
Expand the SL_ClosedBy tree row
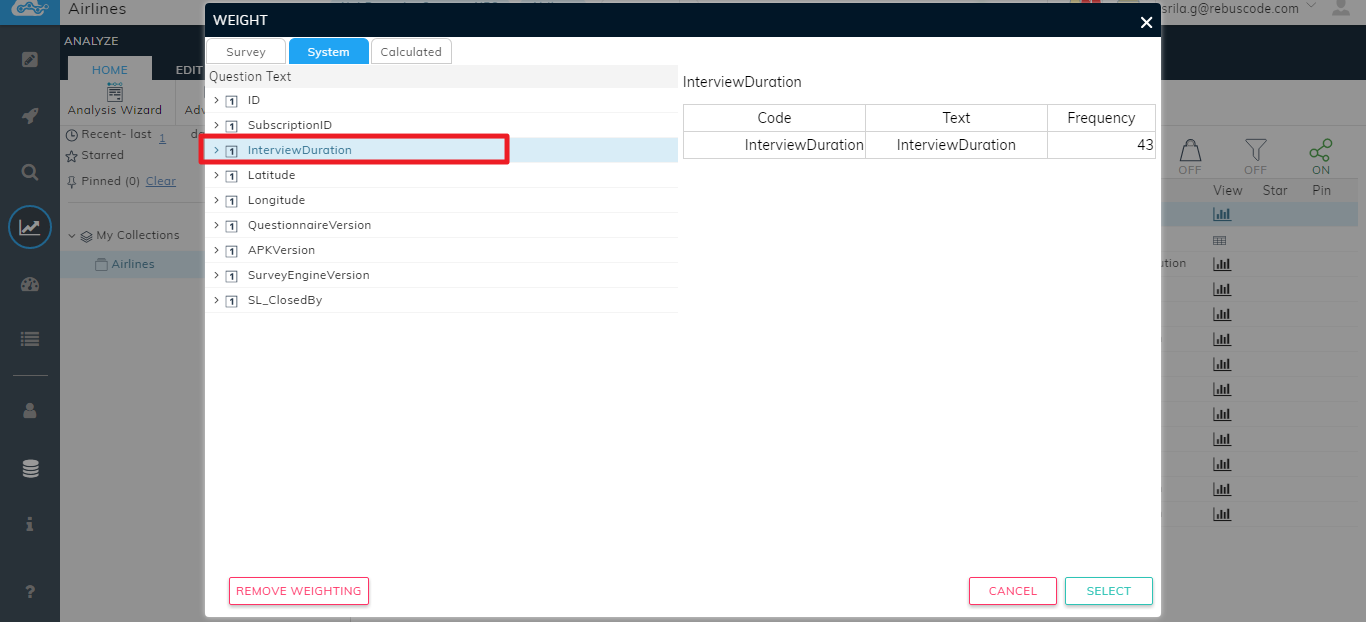pos(216,300)
